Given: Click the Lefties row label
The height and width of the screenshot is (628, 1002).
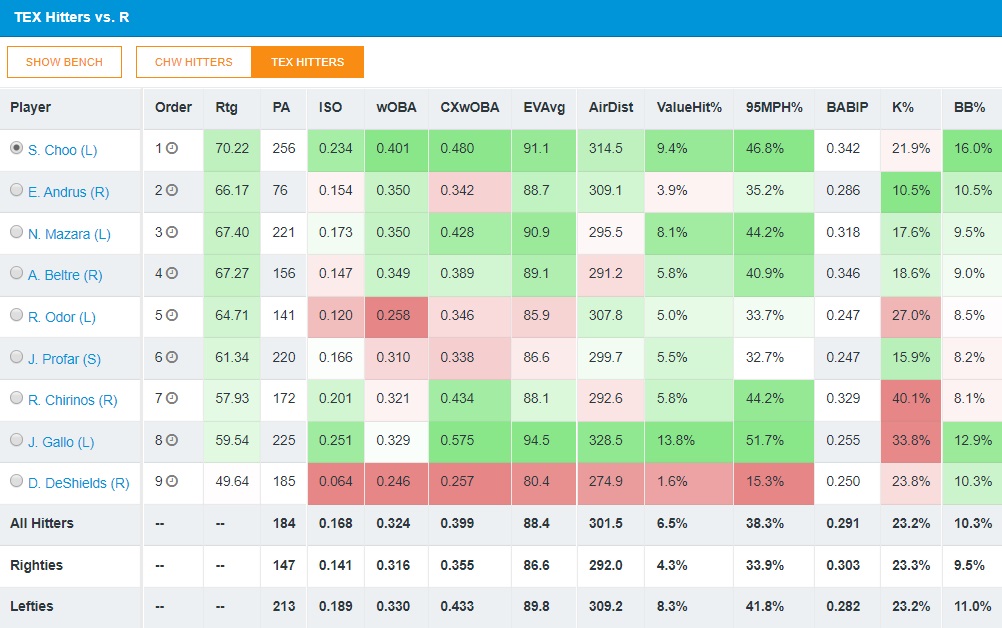Looking at the screenshot, I should 31,606.
